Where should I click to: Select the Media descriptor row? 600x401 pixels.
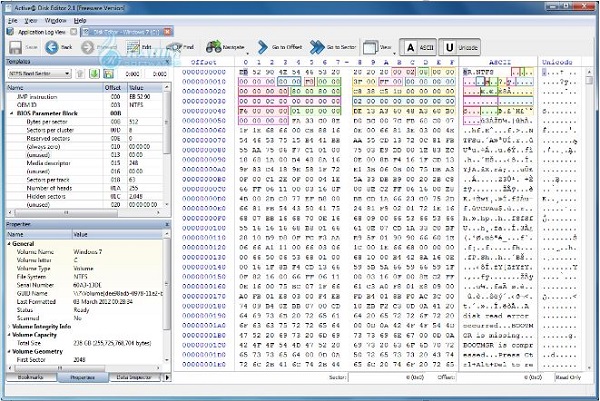click(x=84, y=163)
